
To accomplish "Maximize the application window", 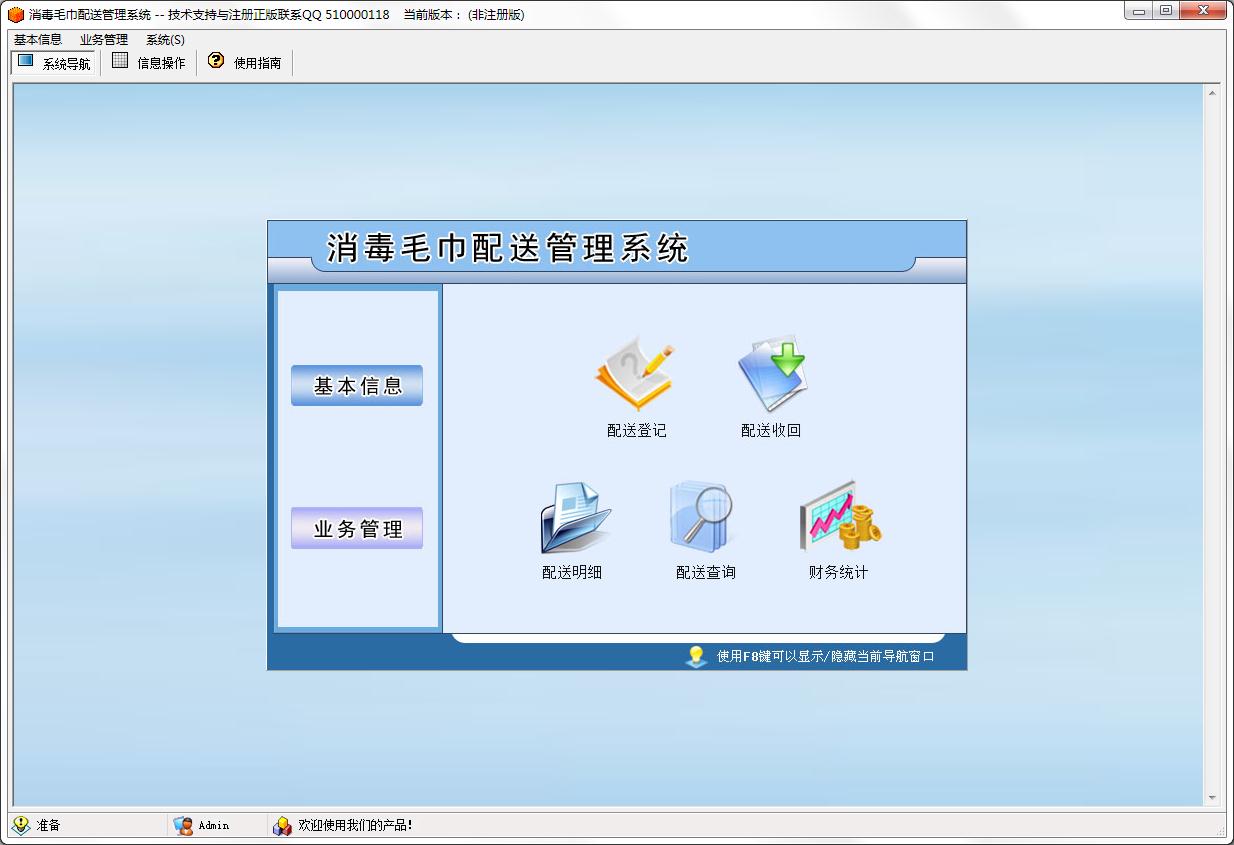I will 1165,11.
